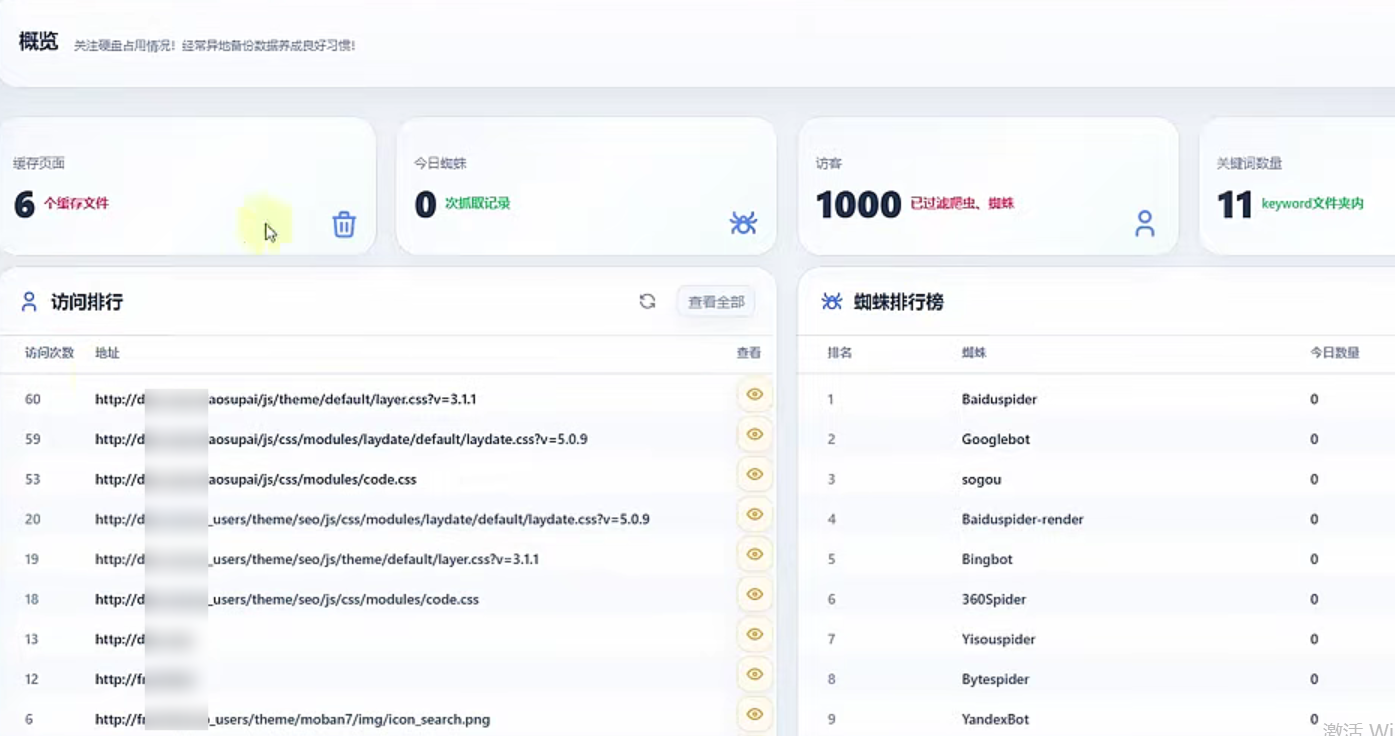Select the 360Spider entry
The height and width of the screenshot is (736, 1395).
tap(993, 599)
